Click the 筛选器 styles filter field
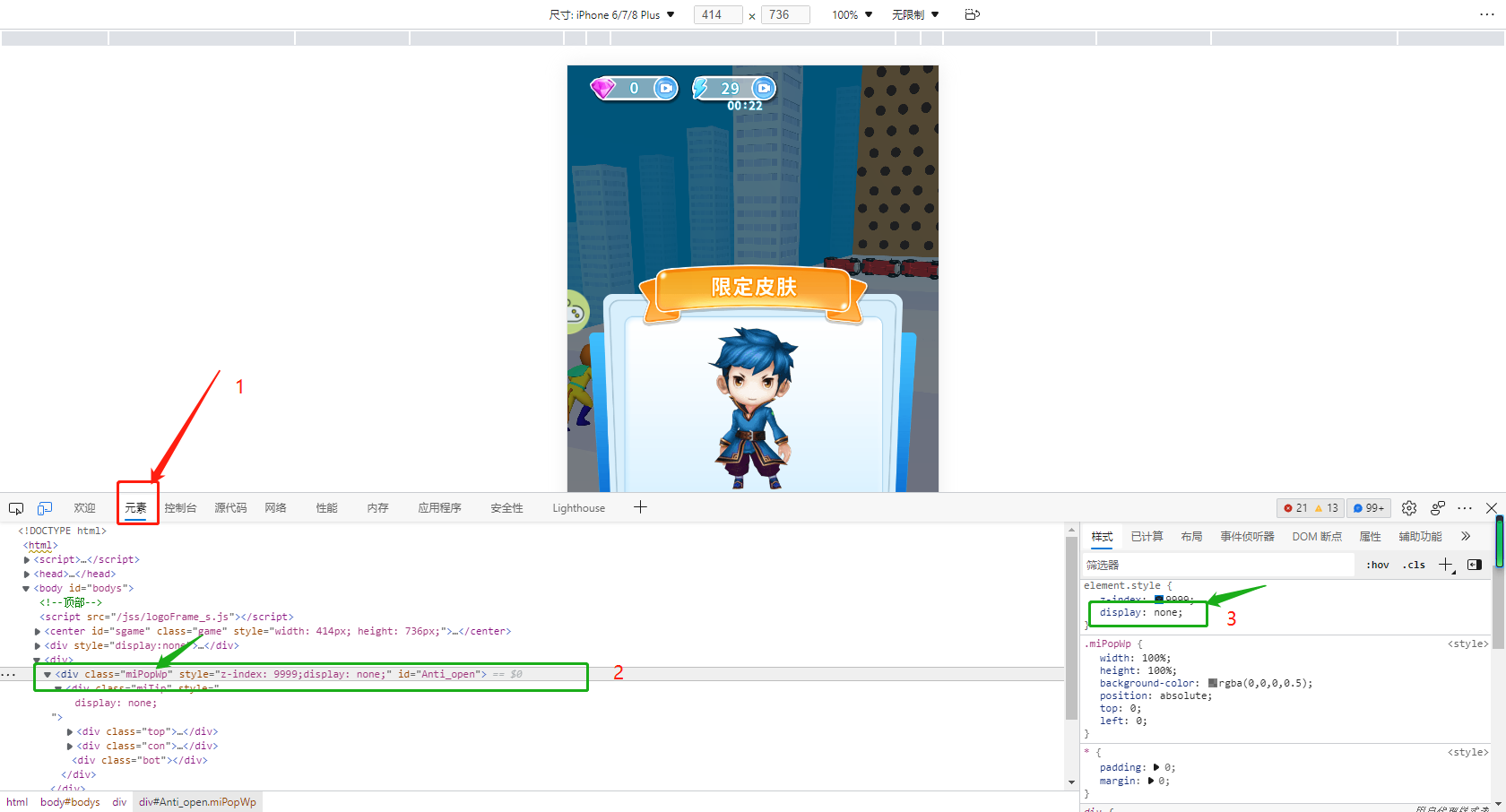 pyautogui.click(x=1217, y=565)
